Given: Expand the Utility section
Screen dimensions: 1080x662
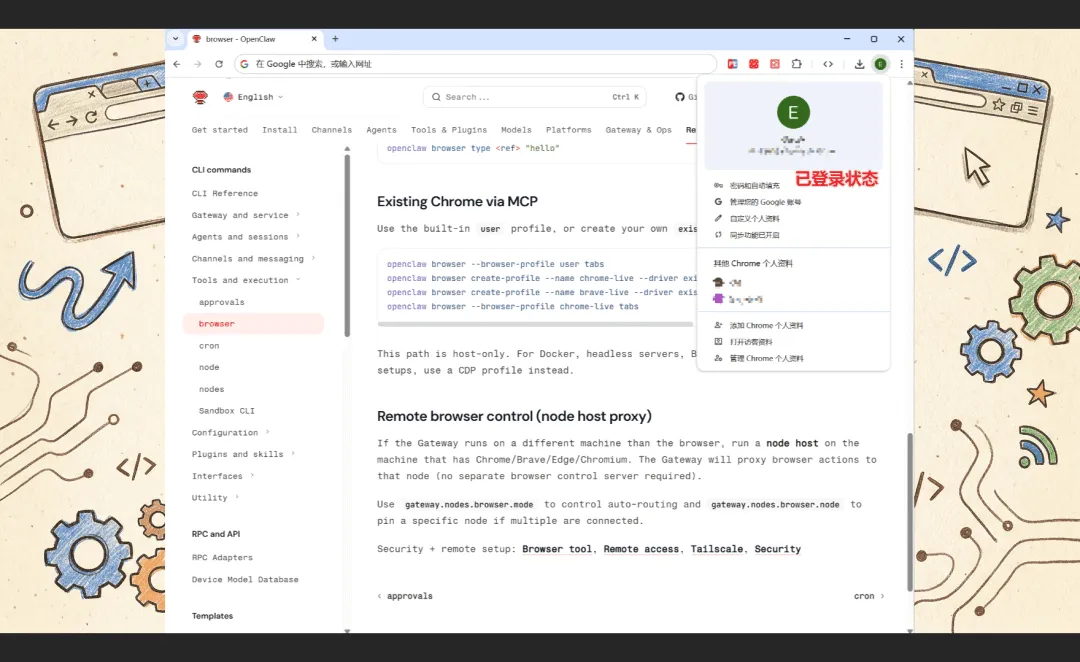Looking at the screenshot, I should pyautogui.click(x=216, y=497).
